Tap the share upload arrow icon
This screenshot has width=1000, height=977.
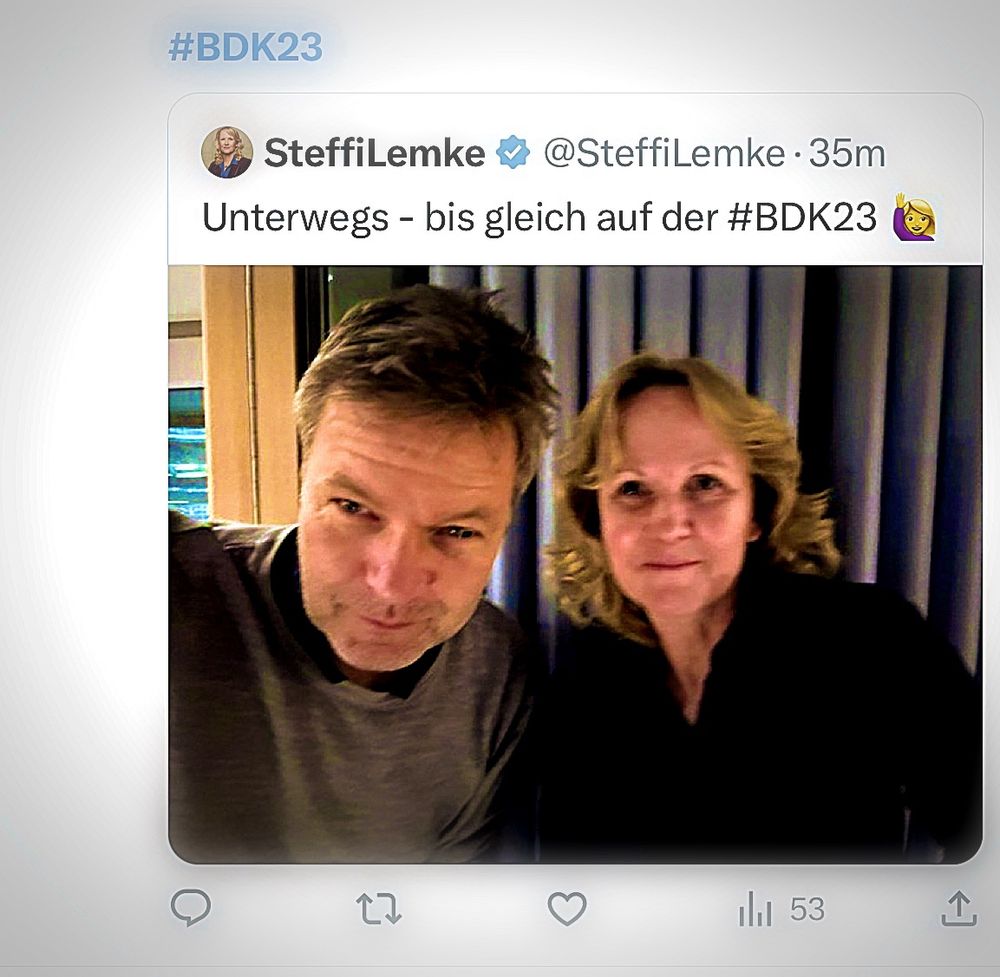[x=959, y=909]
